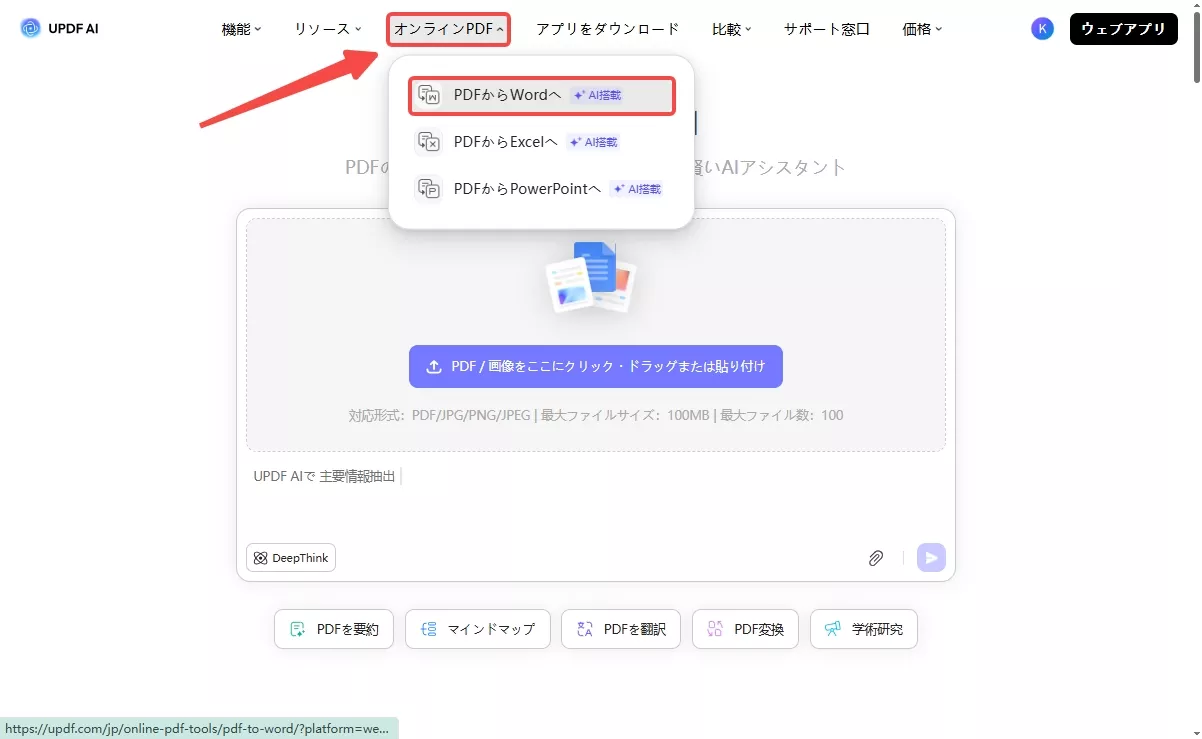1202x739 pixels.
Task: Open the 機能 dropdown menu
Action: (240, 29)
